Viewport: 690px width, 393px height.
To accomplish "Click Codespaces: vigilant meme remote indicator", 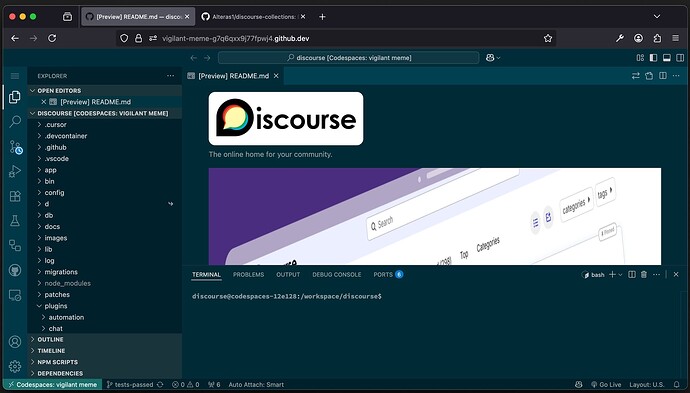I will click(52, 385).
